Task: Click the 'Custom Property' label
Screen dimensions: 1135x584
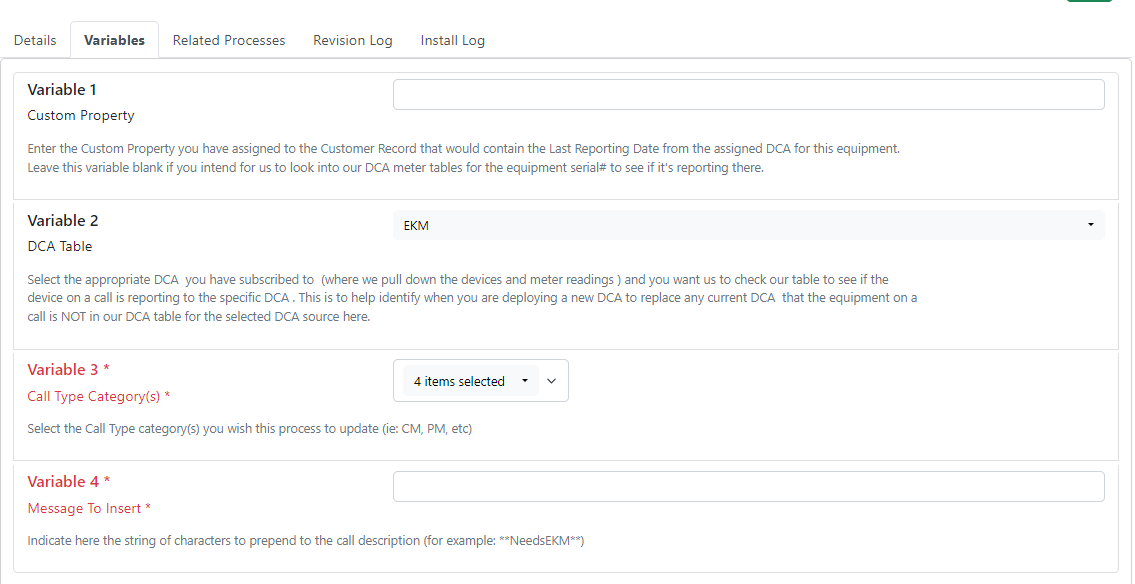Action: coord(80,115)
